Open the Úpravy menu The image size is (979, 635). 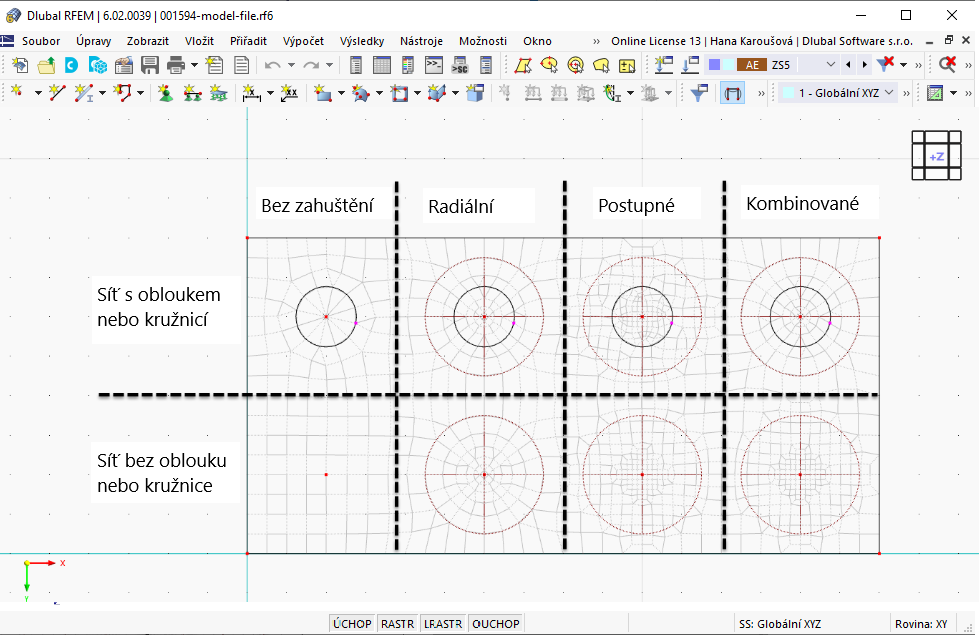click(x=94, y=41)
